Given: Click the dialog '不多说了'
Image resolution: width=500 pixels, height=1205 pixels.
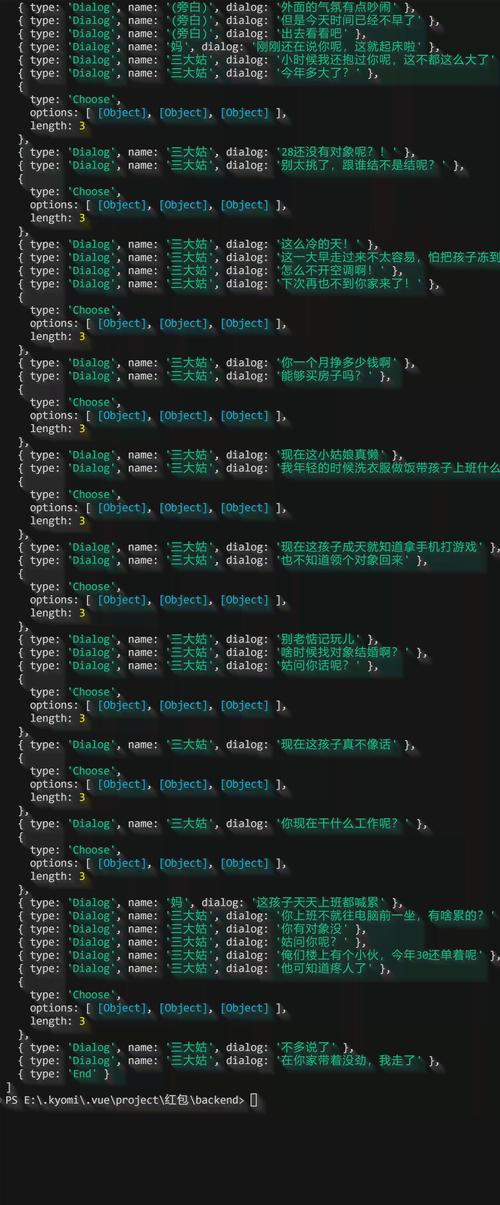Looking at the screenshot, I should tap(306, 1047).
